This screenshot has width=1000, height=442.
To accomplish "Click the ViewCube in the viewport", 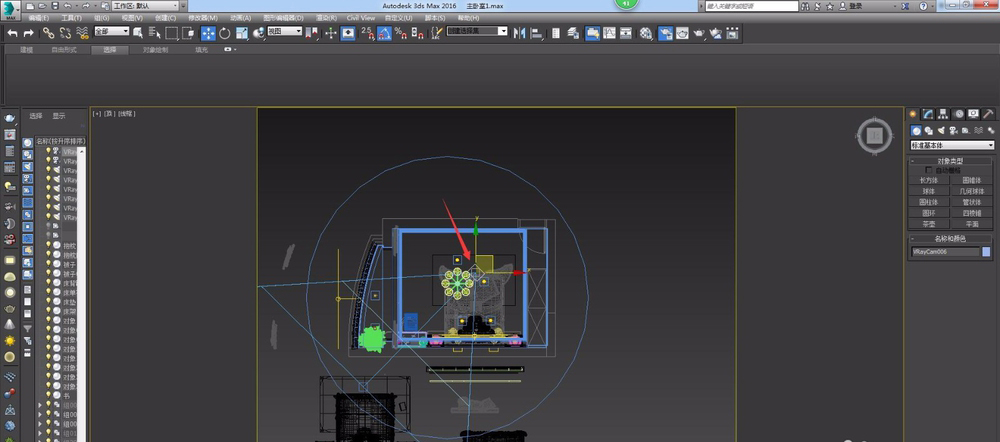I will [x=875, y=135].
